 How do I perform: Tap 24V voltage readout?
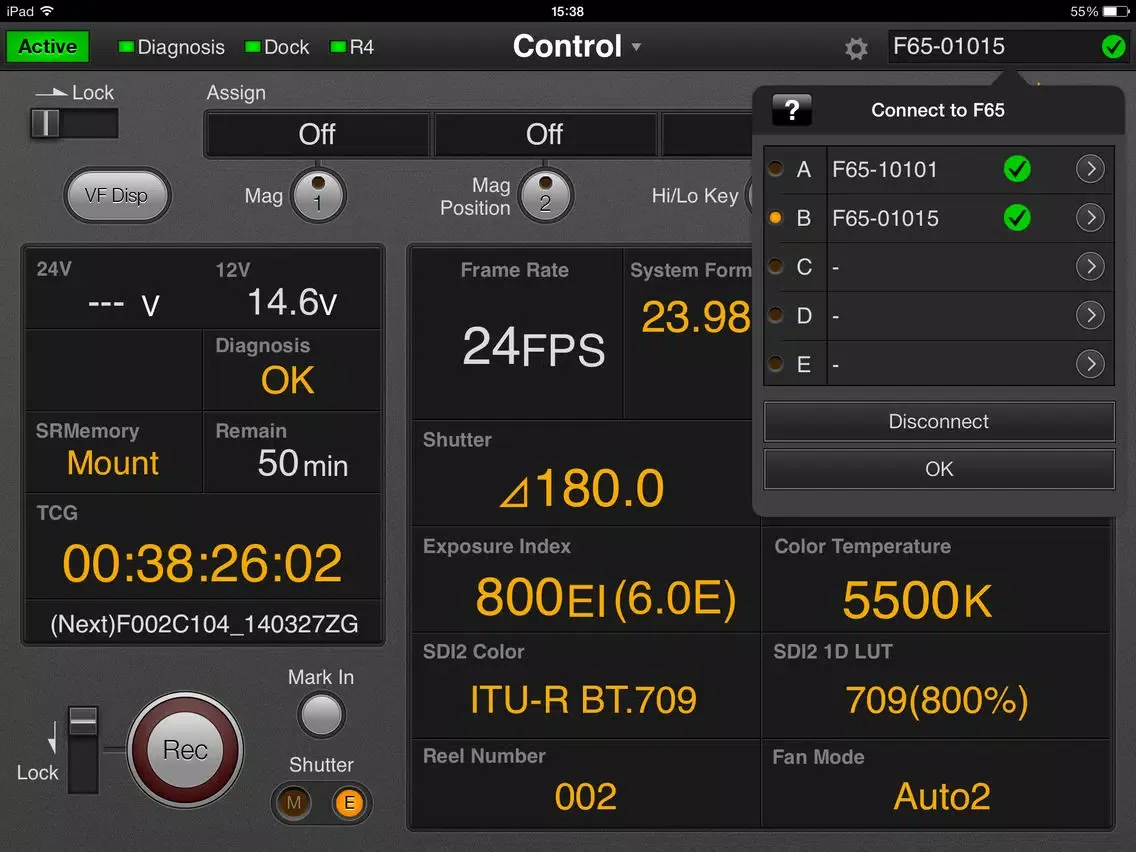[123, 304]
